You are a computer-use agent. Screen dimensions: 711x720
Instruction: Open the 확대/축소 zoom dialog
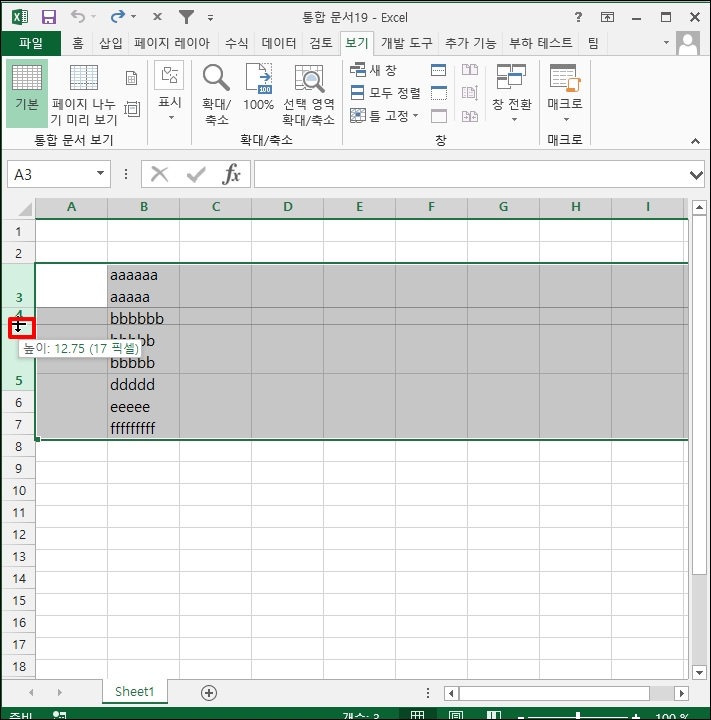coord(216,95)
